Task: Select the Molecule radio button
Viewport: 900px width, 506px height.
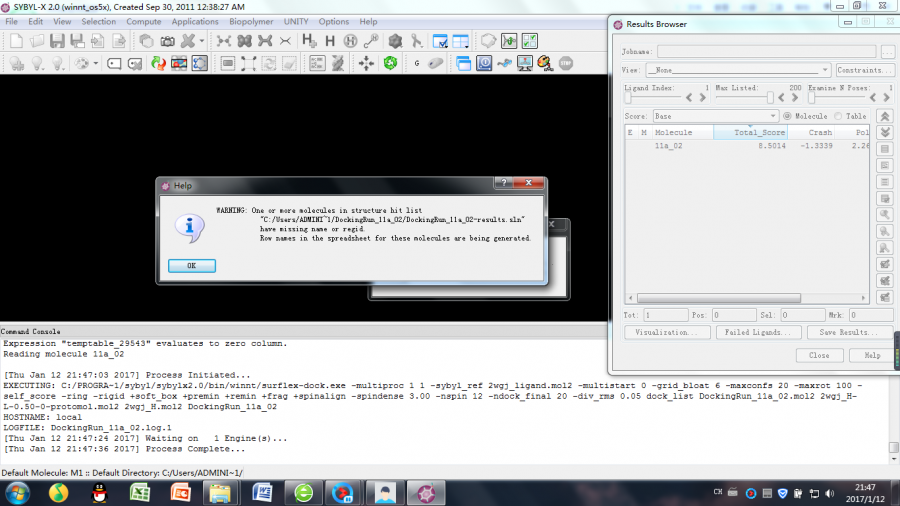Action: (x=787, y=116)
